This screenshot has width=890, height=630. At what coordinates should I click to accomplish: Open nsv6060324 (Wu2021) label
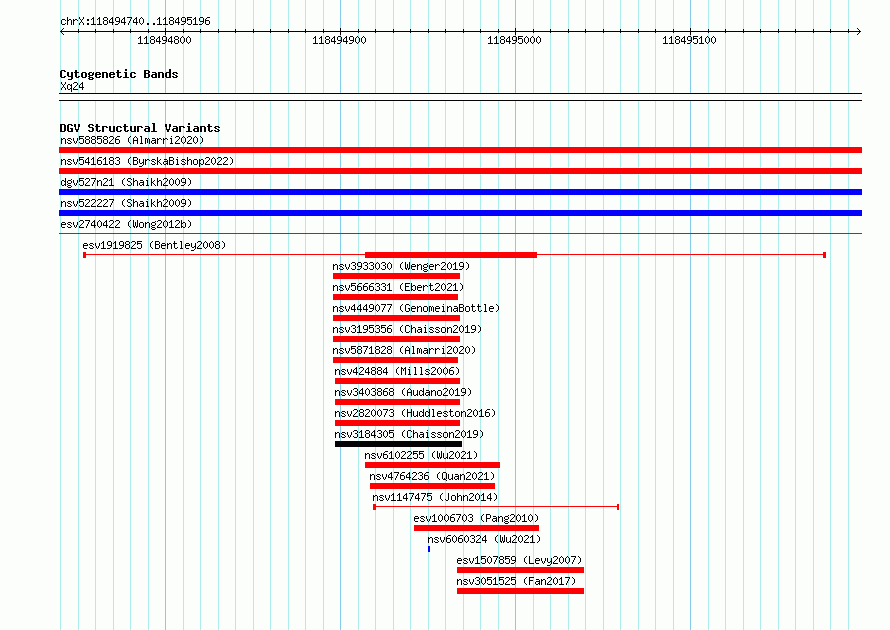(x=484, y=539)
